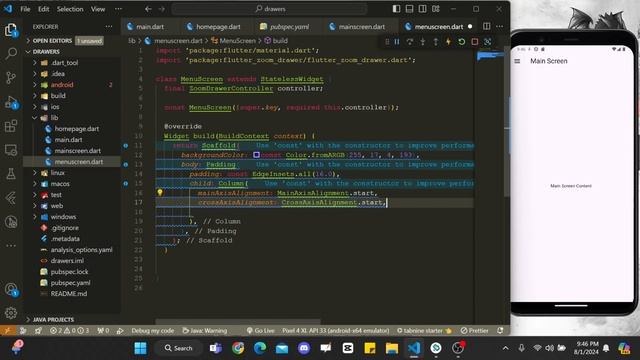Pause the debug session

(x=397, y=42)
